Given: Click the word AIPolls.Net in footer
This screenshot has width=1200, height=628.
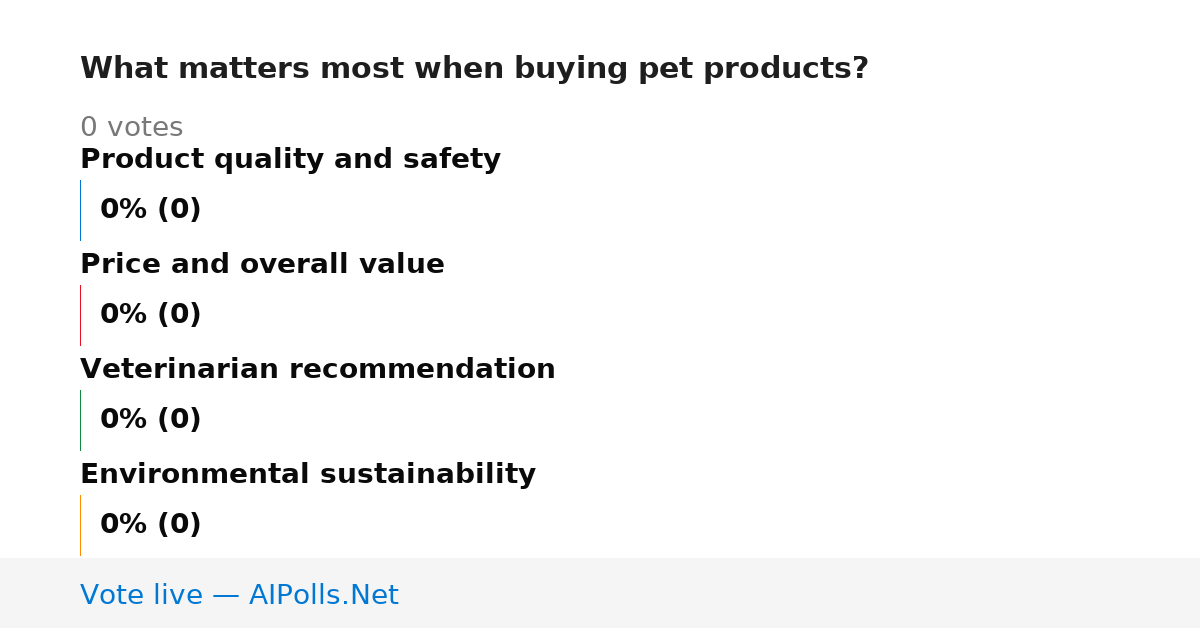Looking at the screenshot, I should point(323,596).
